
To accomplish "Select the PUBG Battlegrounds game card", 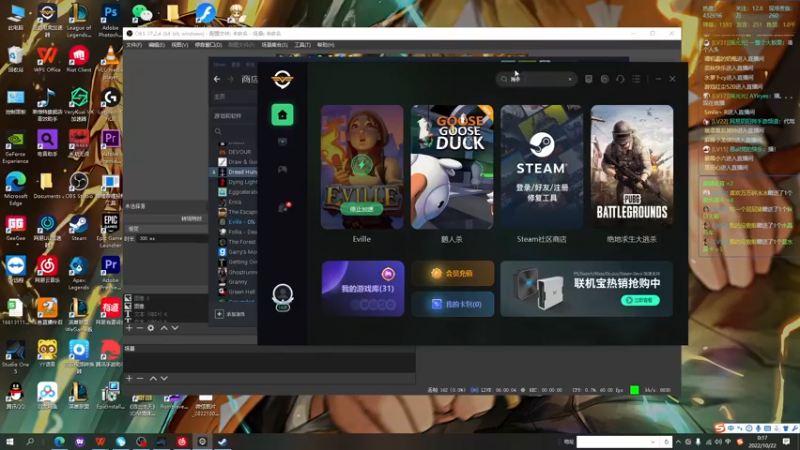I will click(x=632, y=167).
